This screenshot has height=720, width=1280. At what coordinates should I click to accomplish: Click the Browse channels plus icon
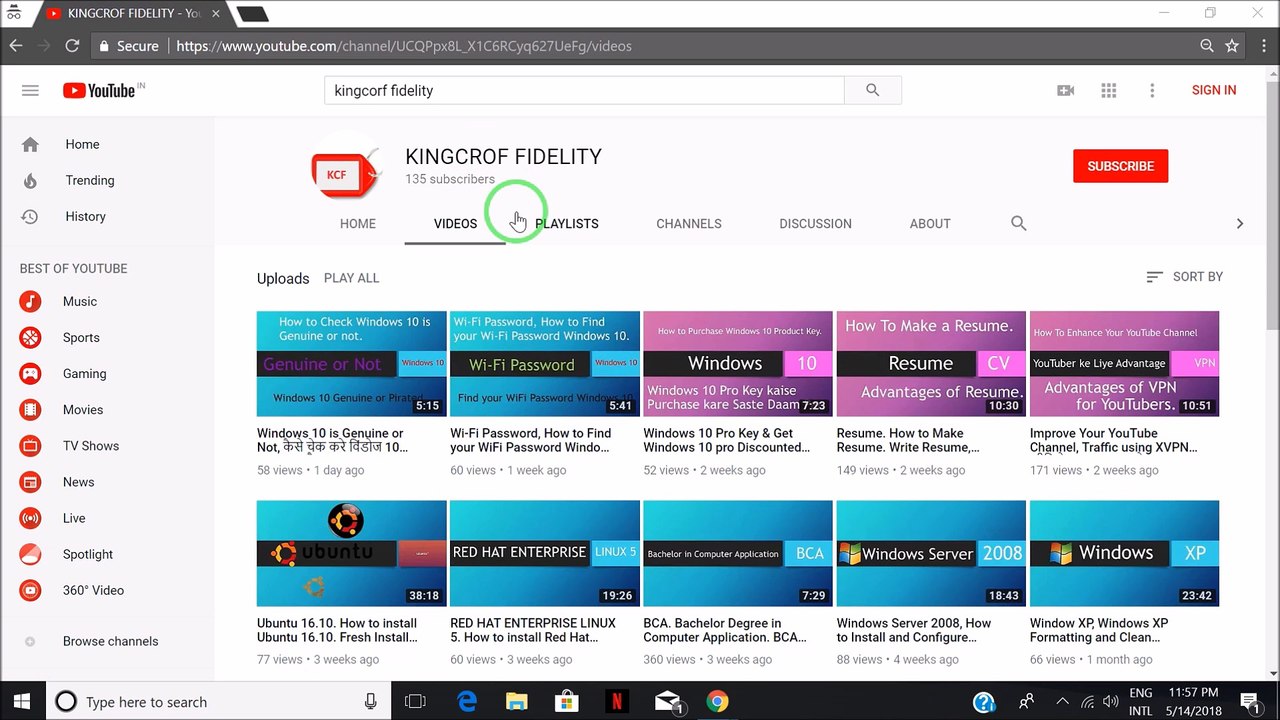point(30,641)
